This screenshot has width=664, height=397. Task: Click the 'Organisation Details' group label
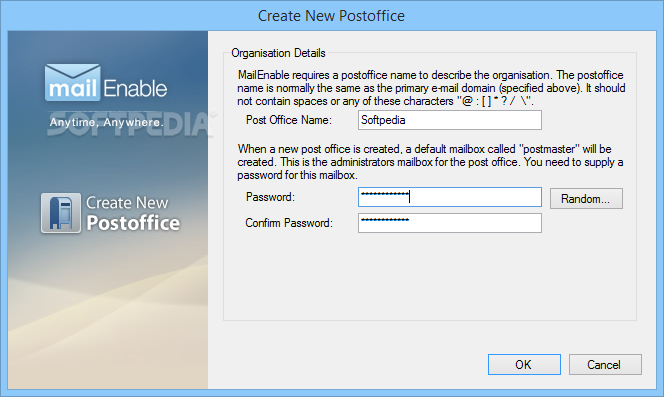pyautogui.click(x=278, y=53)
